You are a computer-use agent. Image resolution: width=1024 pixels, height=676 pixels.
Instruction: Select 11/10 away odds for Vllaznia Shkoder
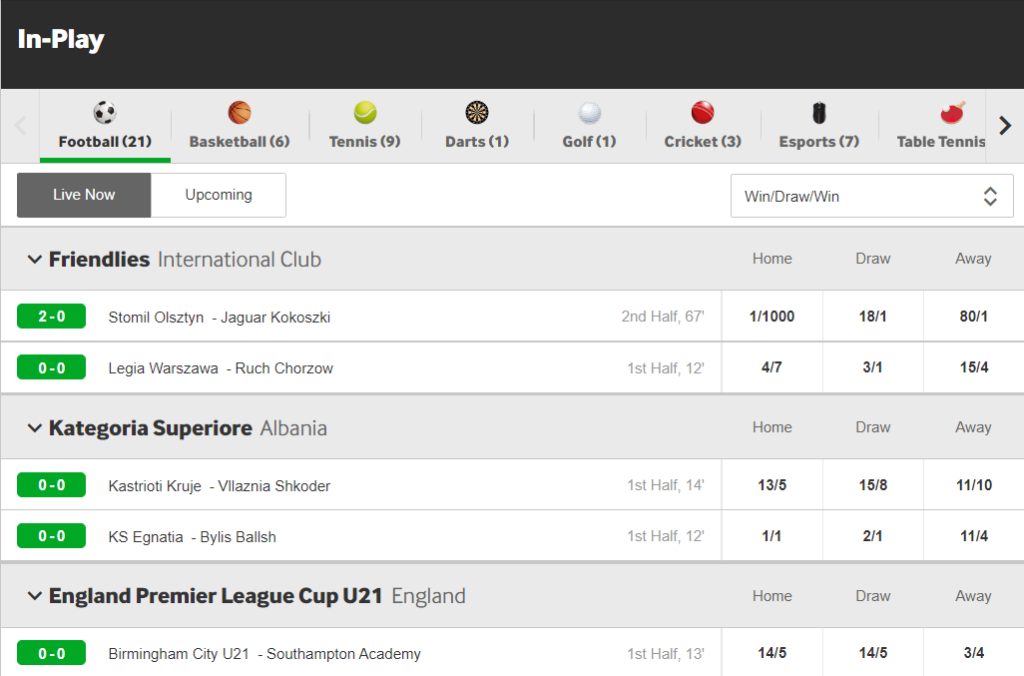click(974, 485)
